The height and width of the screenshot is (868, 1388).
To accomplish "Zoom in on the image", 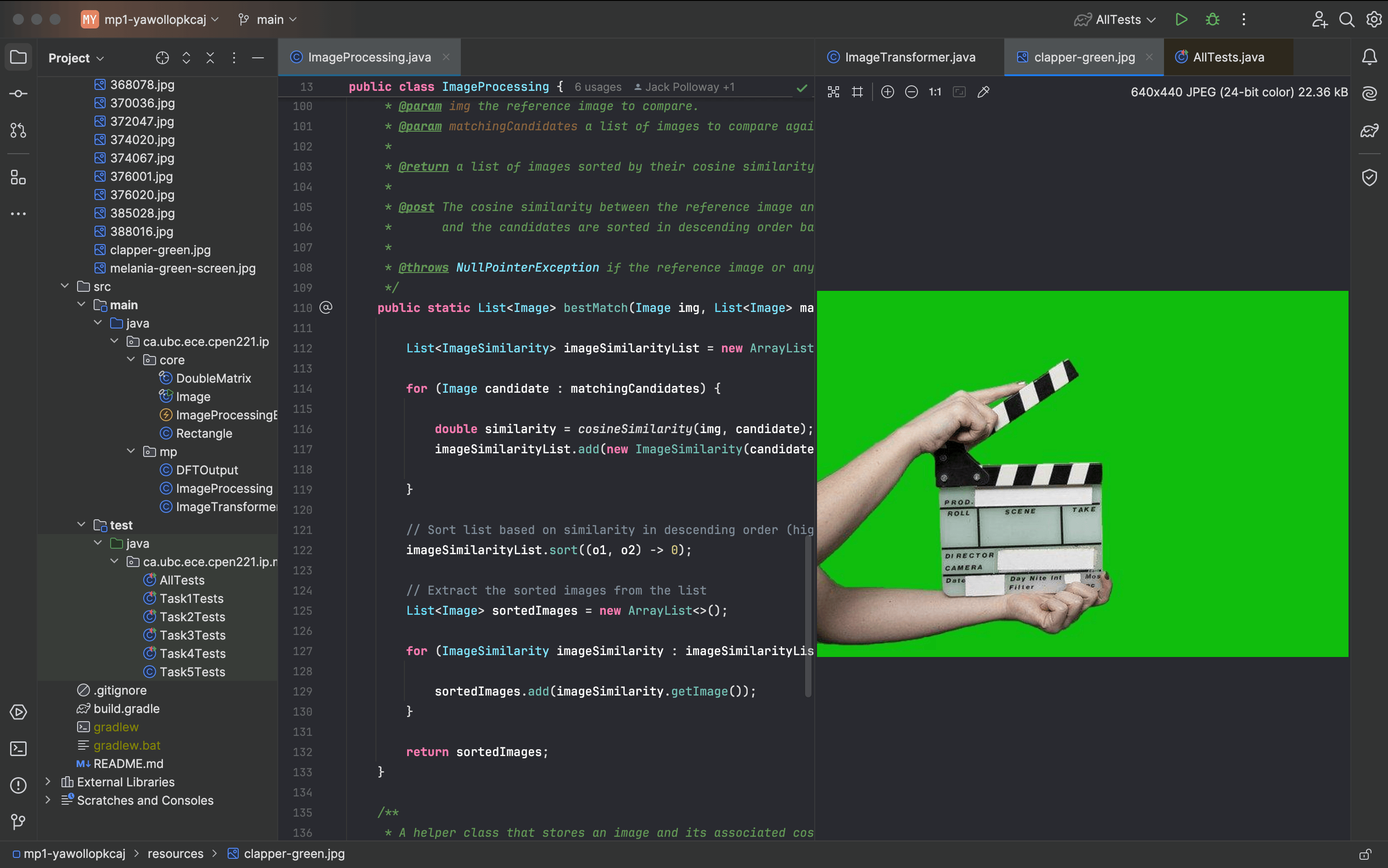I will [887, 92].
